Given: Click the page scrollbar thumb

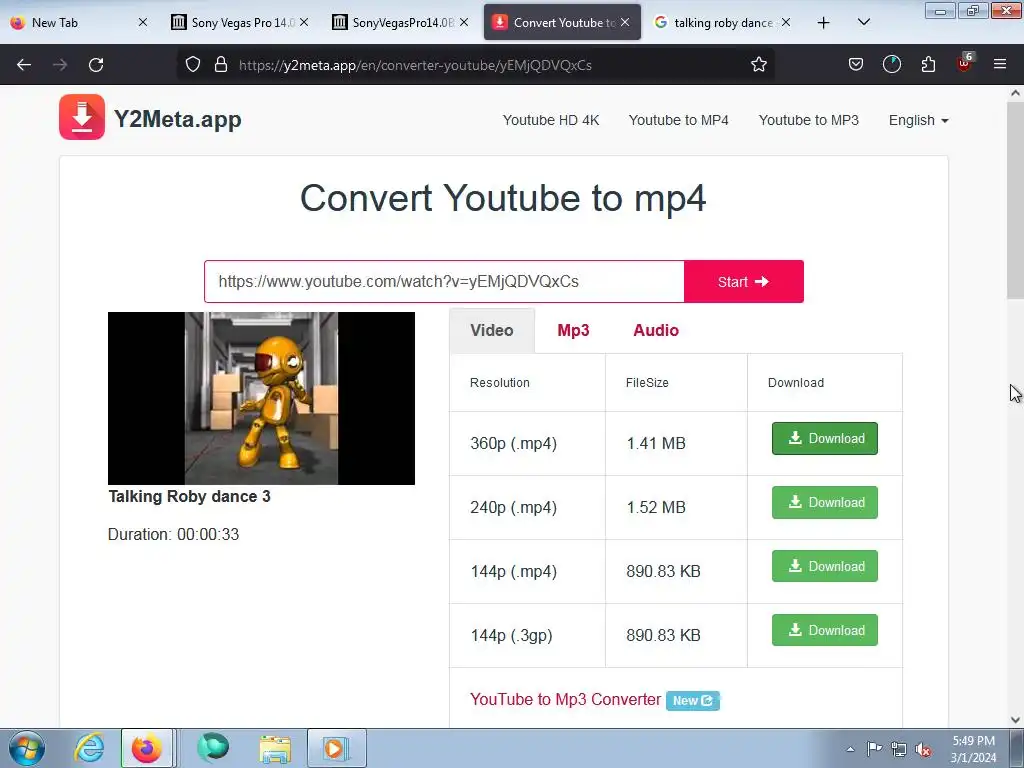Looking at the screenshot, I should [1015, 199].
